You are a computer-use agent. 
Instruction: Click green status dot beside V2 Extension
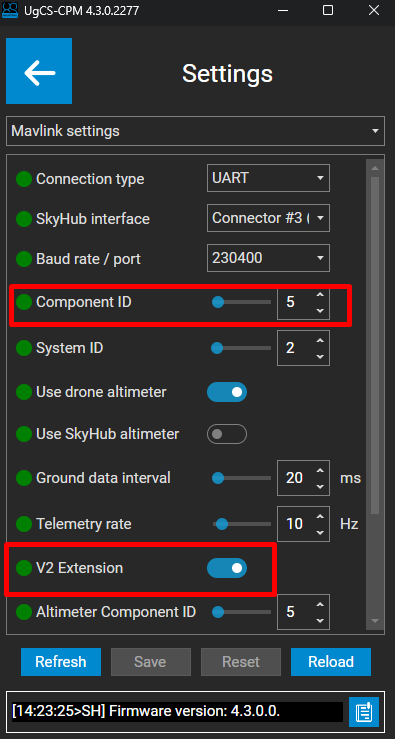[x=24, y=568]
